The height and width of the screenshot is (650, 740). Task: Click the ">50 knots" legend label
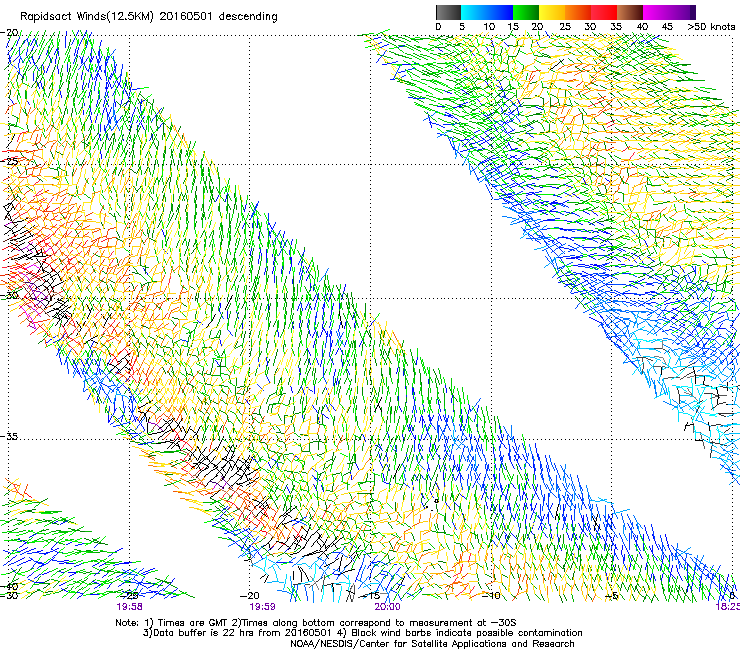[711, 27]
